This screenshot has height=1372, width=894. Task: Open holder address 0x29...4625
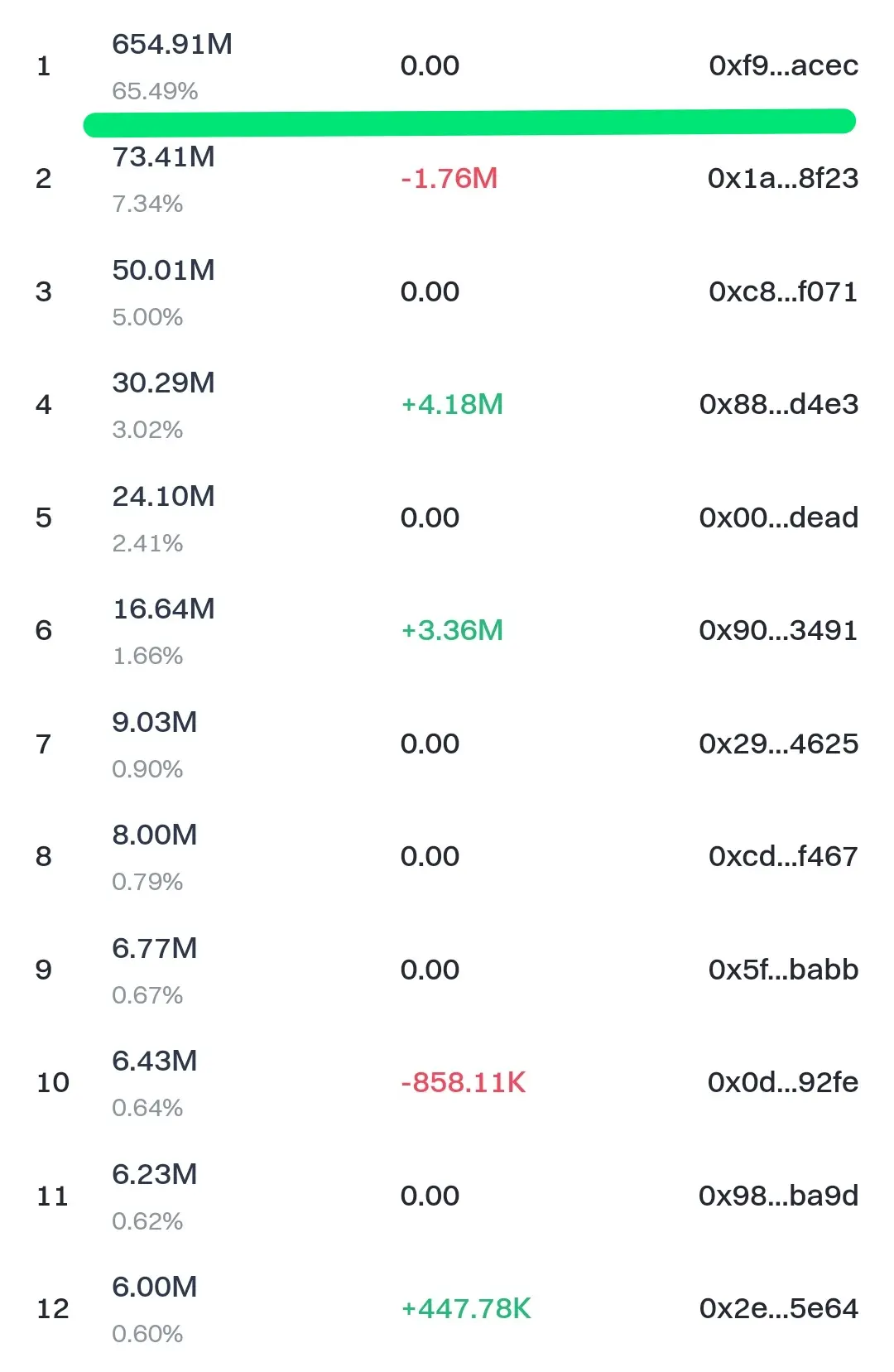tap(779, 744)
